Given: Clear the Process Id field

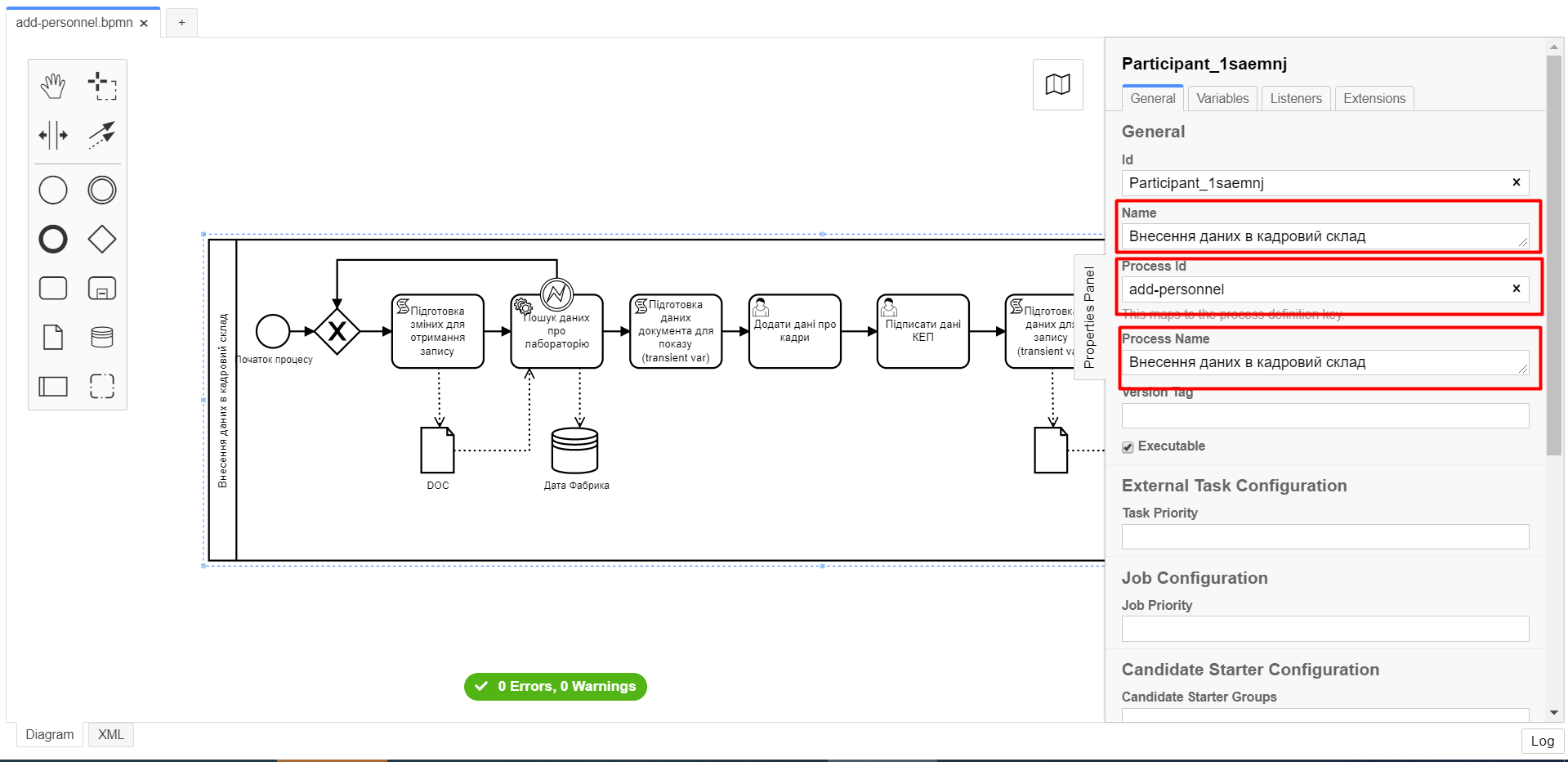Looking at the screenshot, I should 1516,289.
